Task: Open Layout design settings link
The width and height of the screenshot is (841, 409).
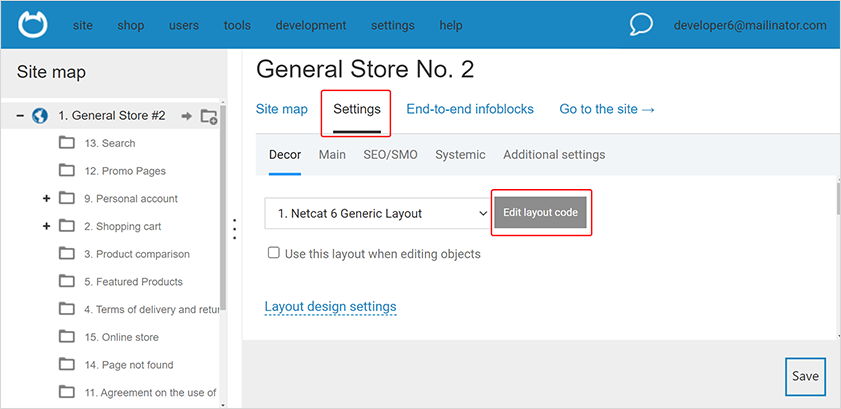Action: pos(330,307)
